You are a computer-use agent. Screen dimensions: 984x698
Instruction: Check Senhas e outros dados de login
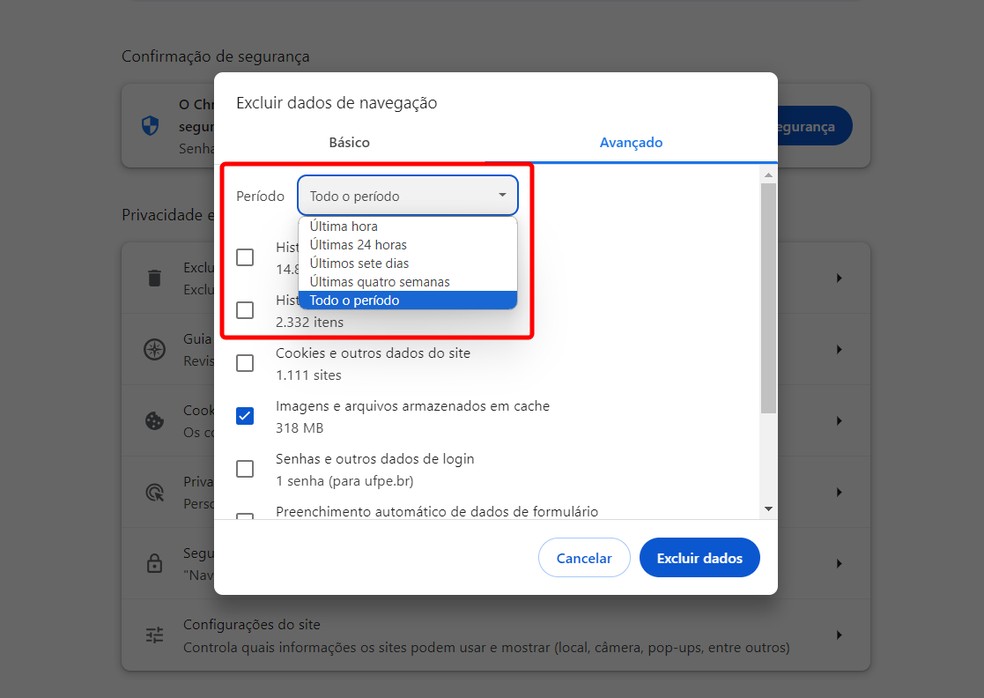pyautogui.click(x=244, y=469)
